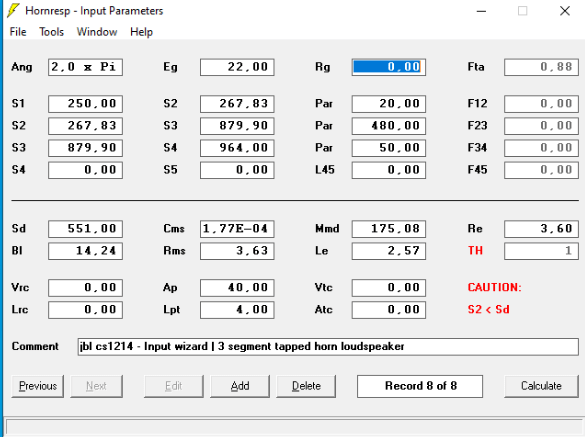Screen dimensions: 585x437
Task: Click the S2 field in the Par 480,00 row
Action: click(85, 126)
